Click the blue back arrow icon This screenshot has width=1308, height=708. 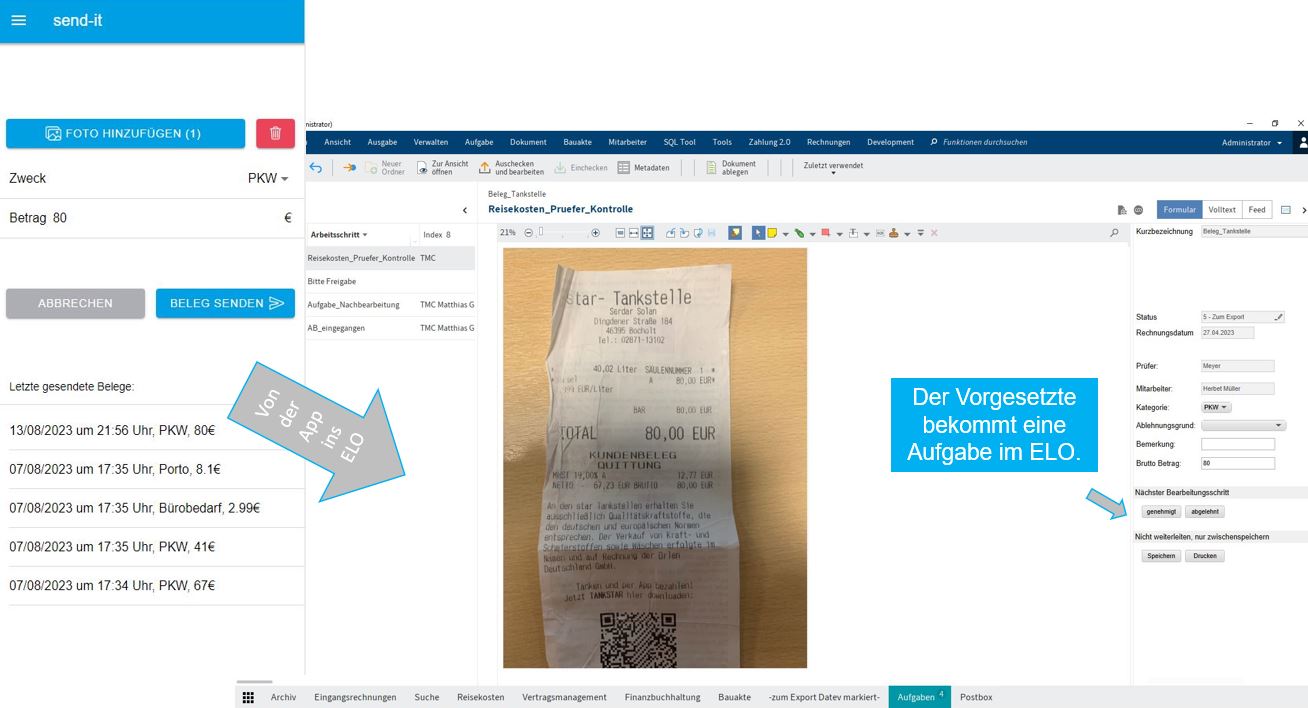coord(316,168)
